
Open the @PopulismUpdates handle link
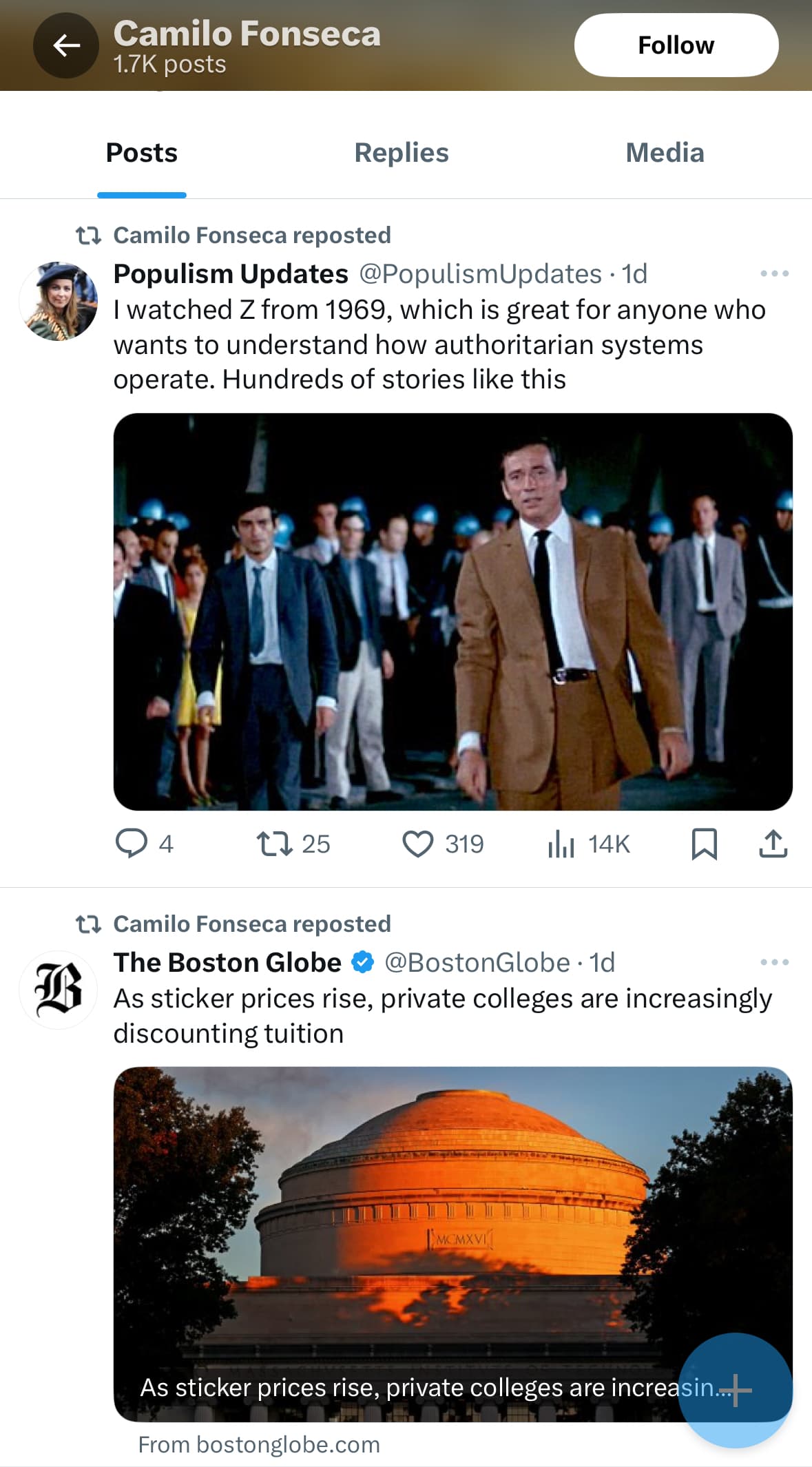pyautogui.click(x=481, y=274)
